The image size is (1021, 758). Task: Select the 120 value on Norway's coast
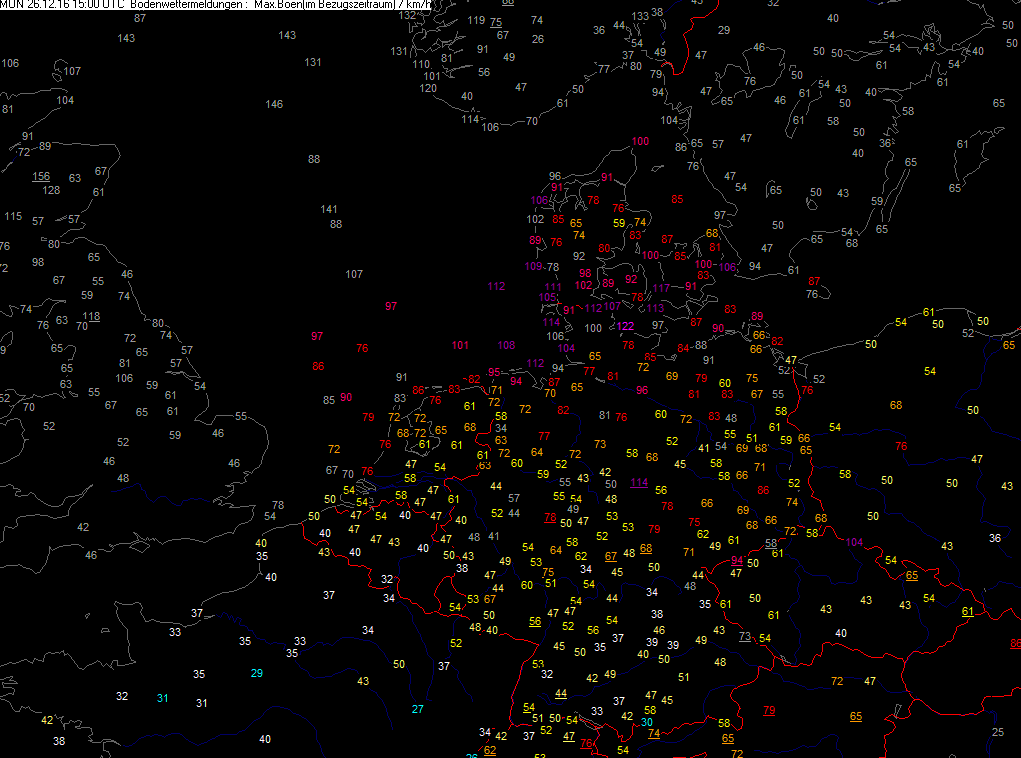[x=428, y=89]
